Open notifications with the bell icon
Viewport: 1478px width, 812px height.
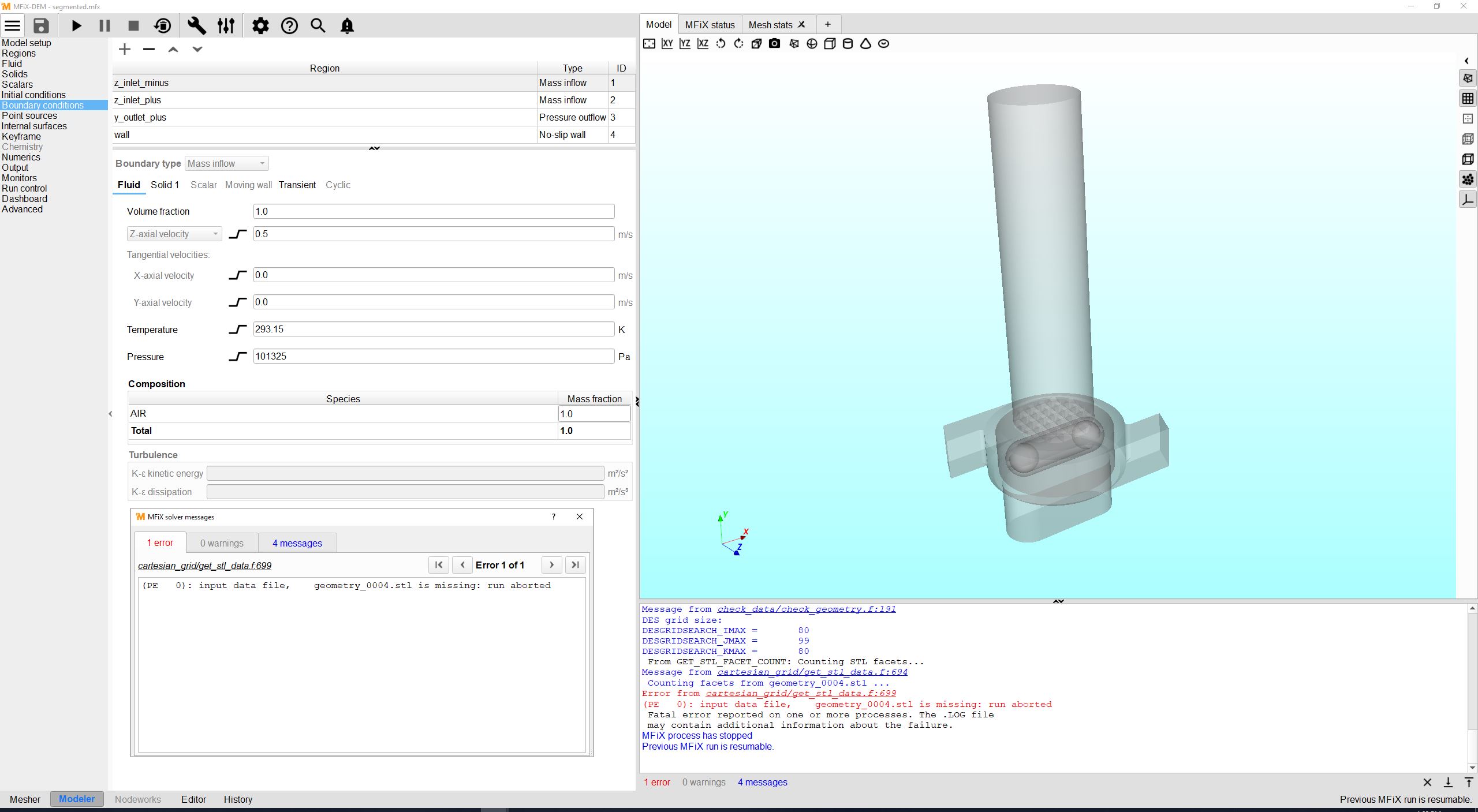[x=347, y=26]
